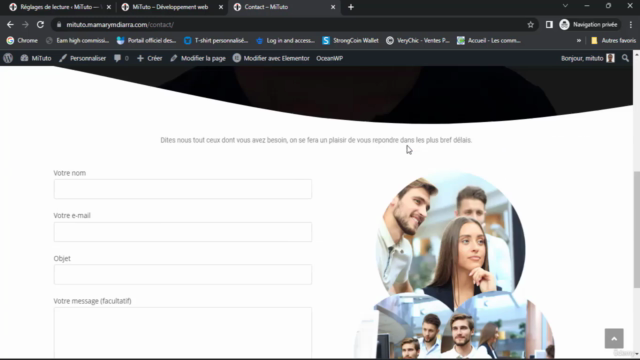The width and height of the screenshot is (640, 360).
Task: Click Créer in the admin bar
Action: point(149,58)
